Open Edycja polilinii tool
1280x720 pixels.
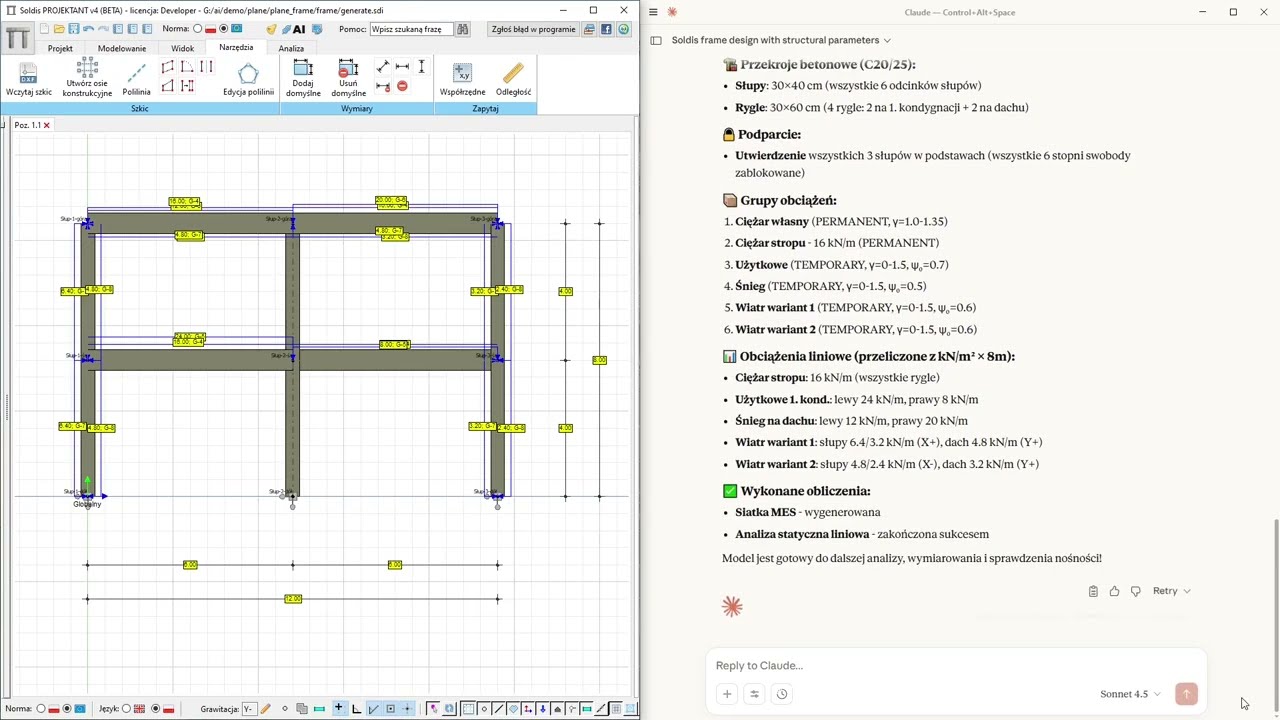click(x=248, y=79)
